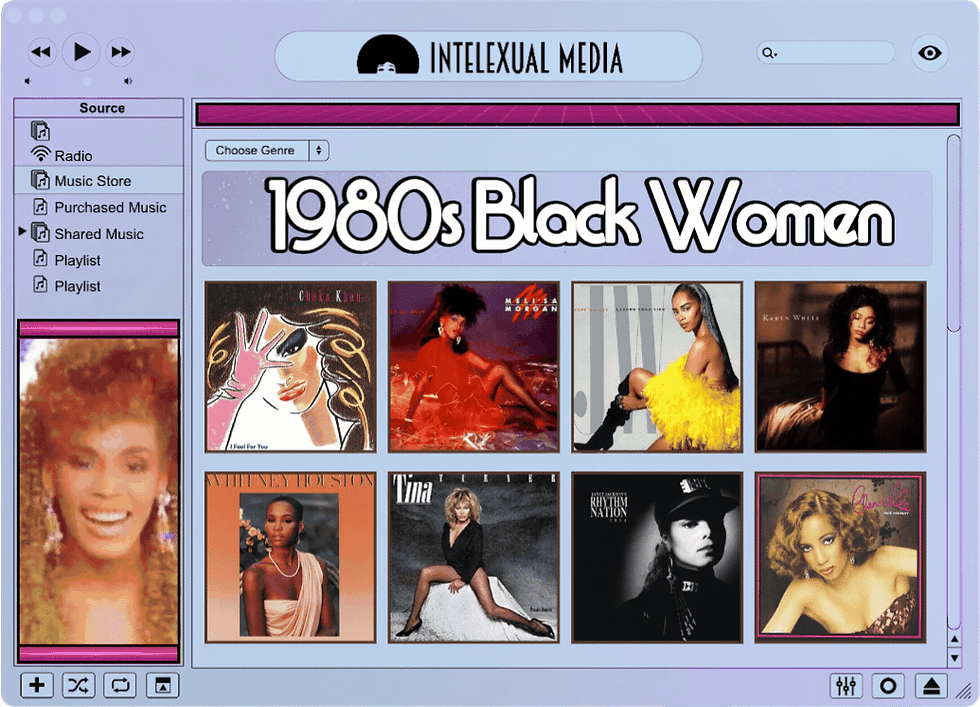Click the scrollbar up arrow
The width and height of the screenshot is (980, 707).
pyautogui.click(x=954, y=639)
